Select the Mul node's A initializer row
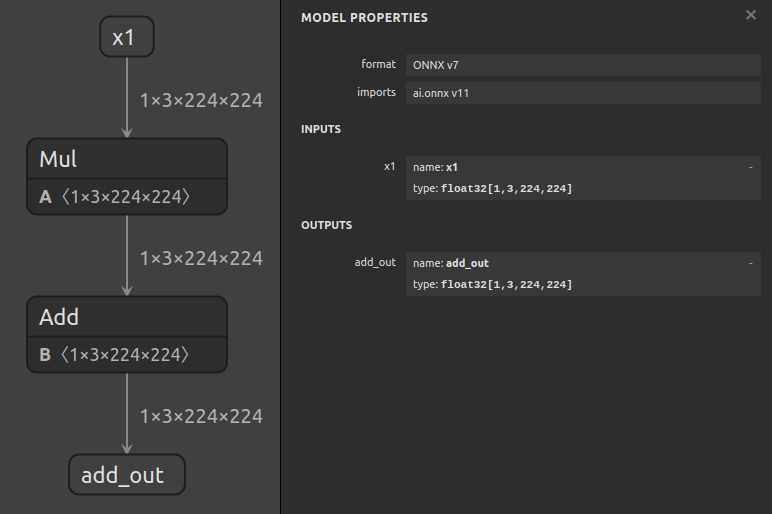The image size is (772, 514). pos(126,197)
